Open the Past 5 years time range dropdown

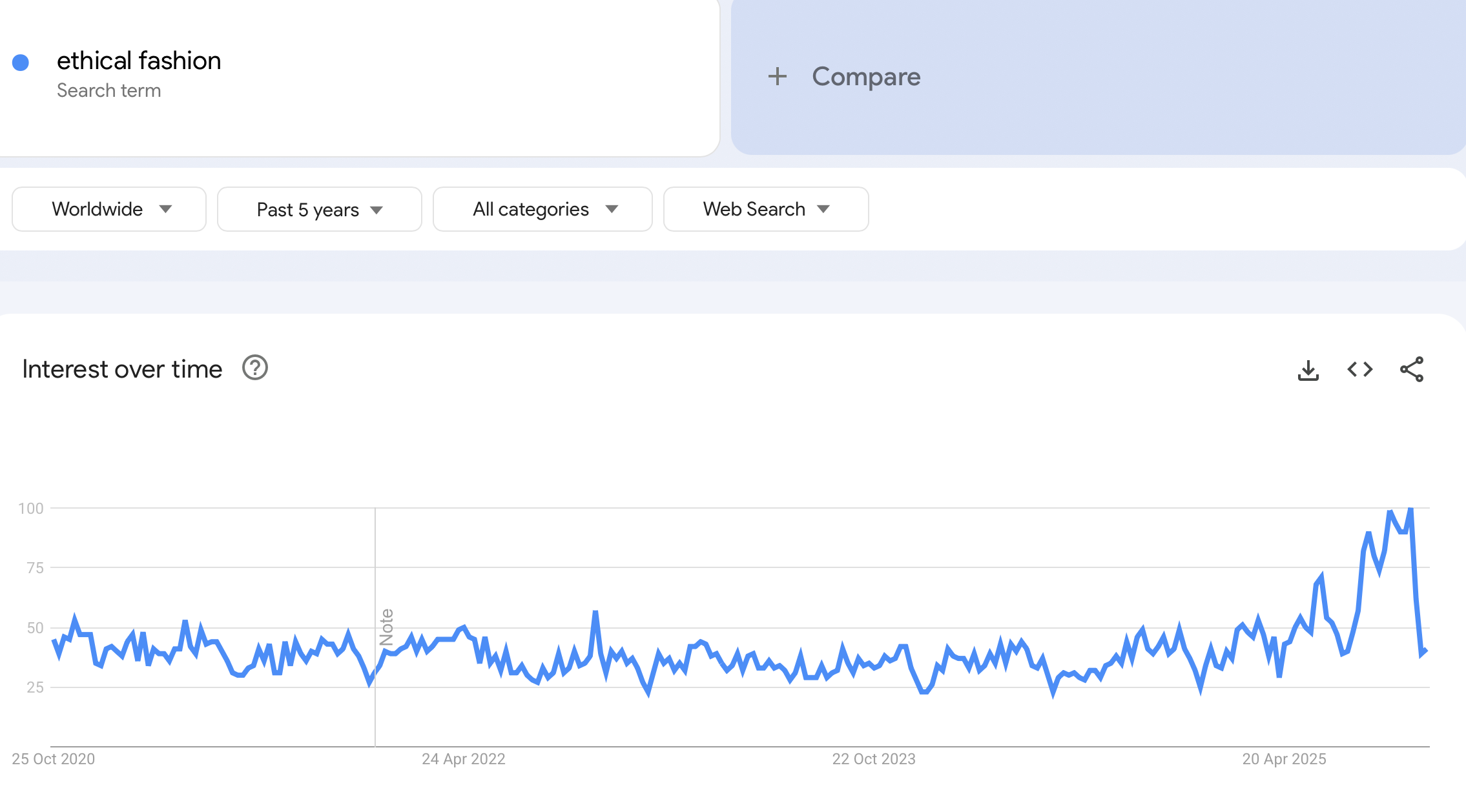coord(319,208)
